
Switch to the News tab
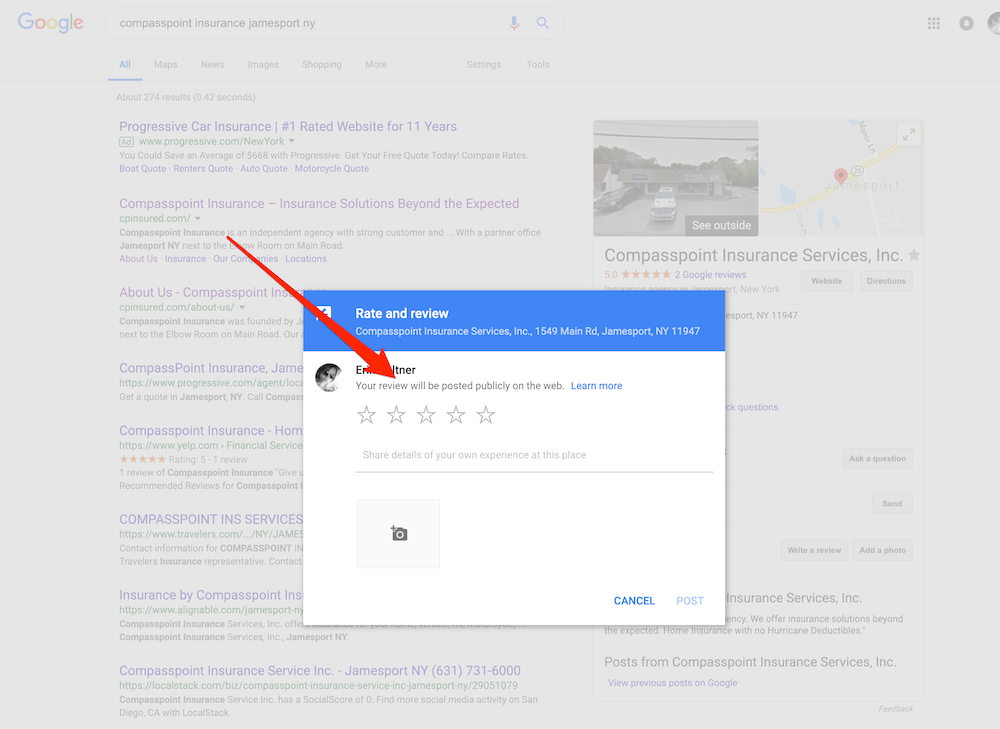coord(212,64)
